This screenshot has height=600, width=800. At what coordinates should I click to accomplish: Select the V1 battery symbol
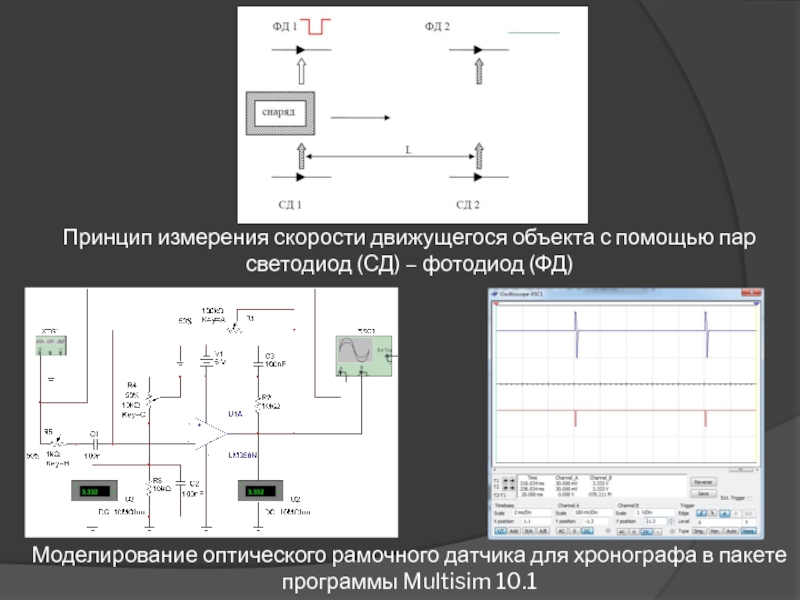click(x=206, y=360)
